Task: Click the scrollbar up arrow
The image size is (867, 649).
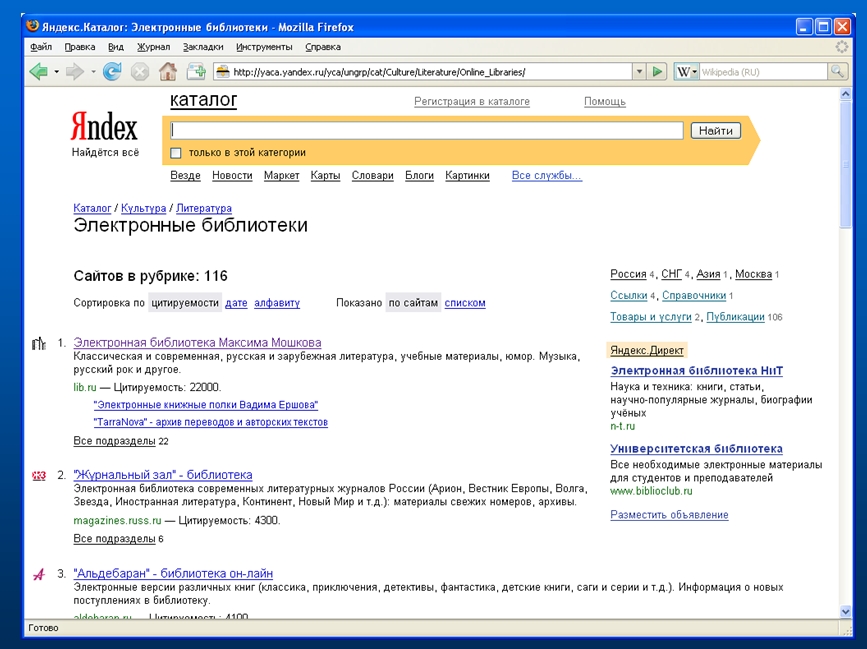Action: click(x=845, y=95)
